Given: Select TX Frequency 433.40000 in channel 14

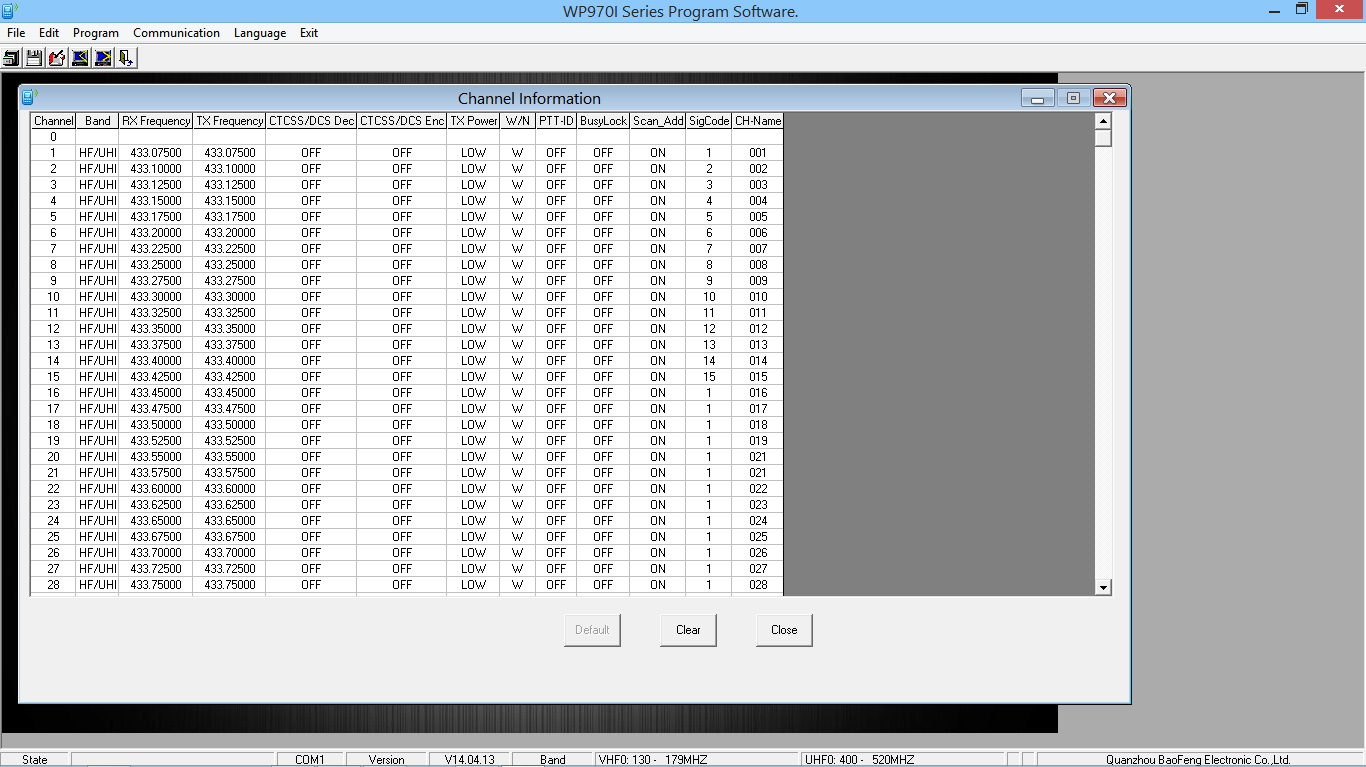Looking at the screenshot, I should 229,361.
